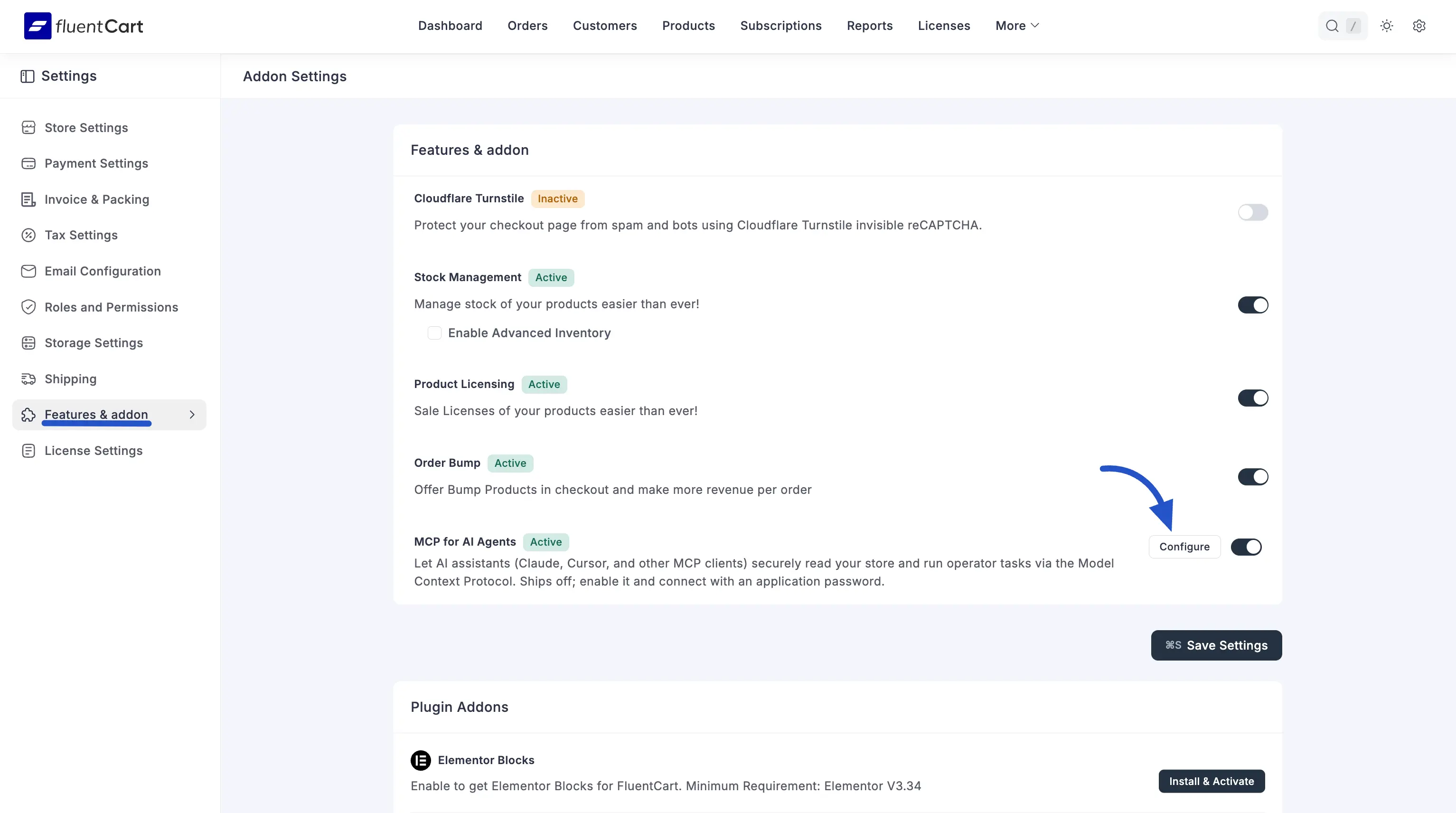
Task: Click the Invoice & Packing document icon
Action: pos(28,199)
